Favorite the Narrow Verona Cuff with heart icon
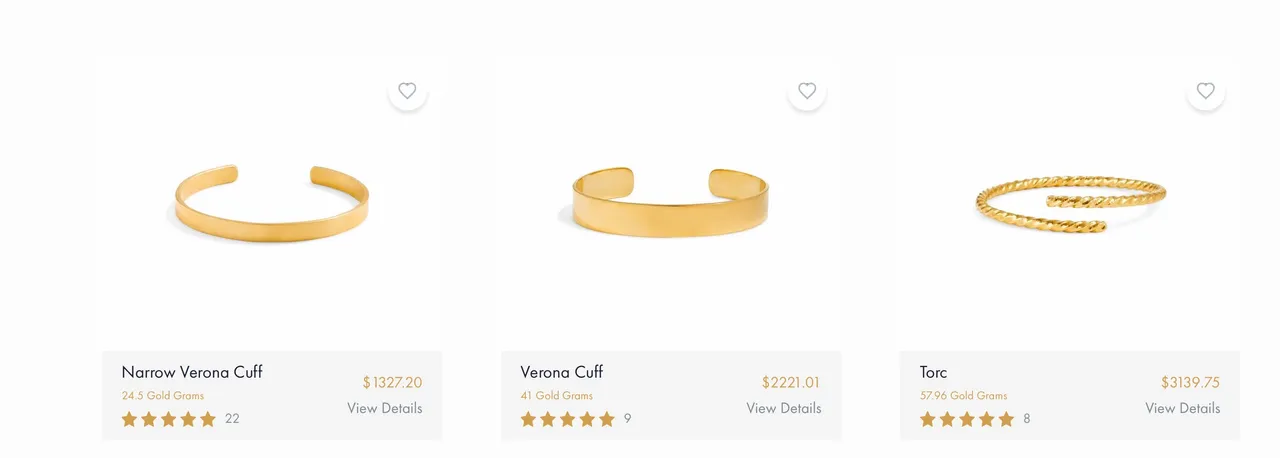This screenshot has height=458, width=1280. 407,91
